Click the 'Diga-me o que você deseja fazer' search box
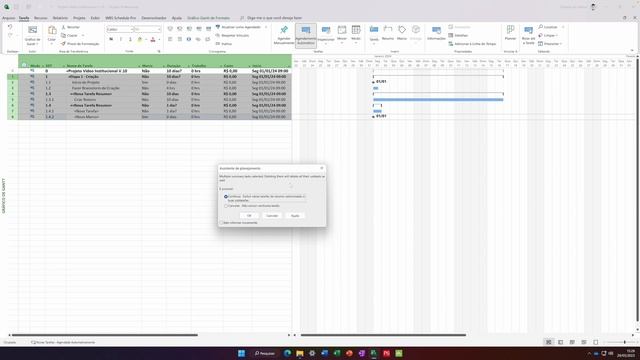The width and height of the screenshot is (640, 360). pyautogui.click(x=271, y=18)
